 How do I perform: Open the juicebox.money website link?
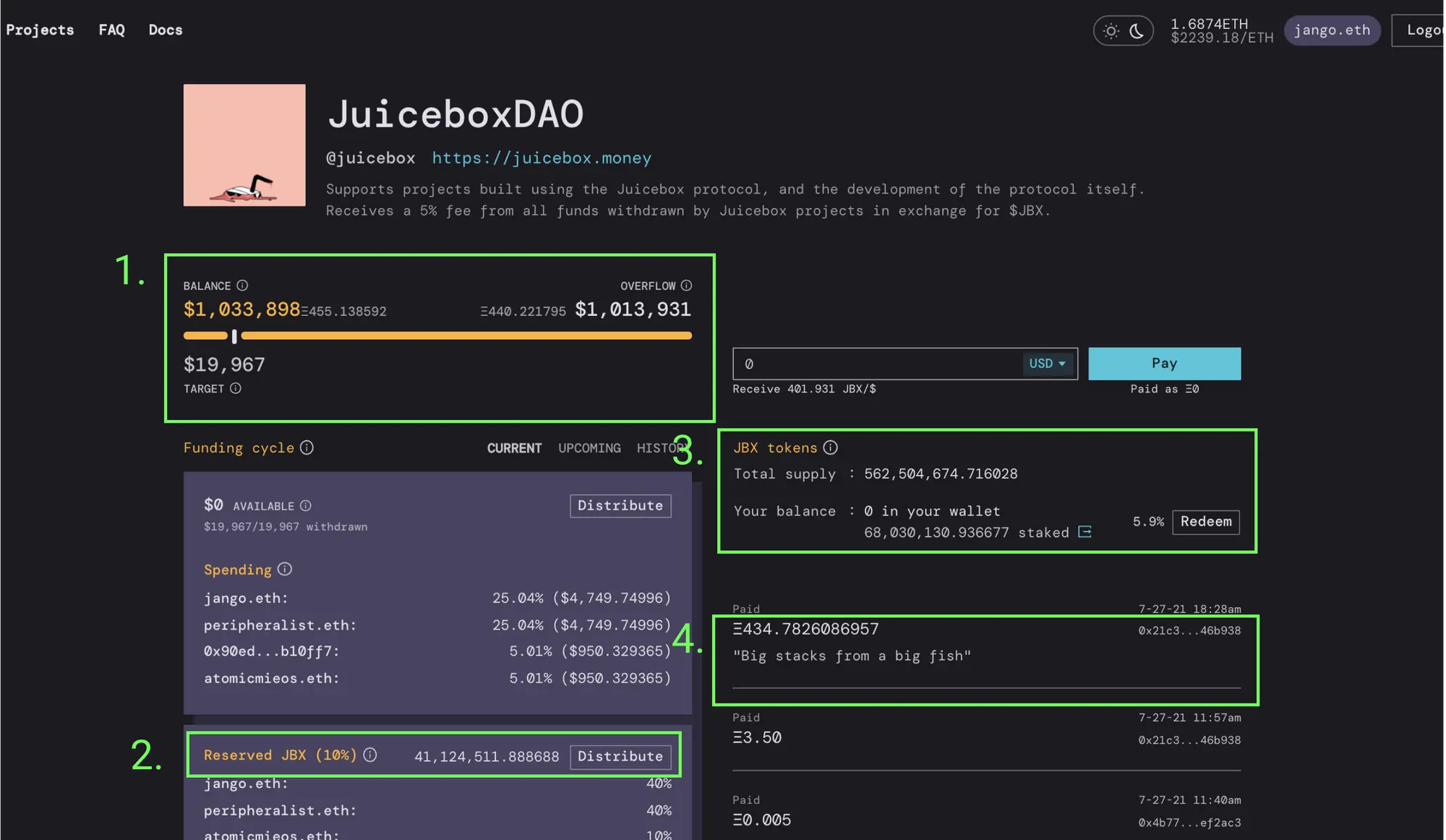(542, 158)
